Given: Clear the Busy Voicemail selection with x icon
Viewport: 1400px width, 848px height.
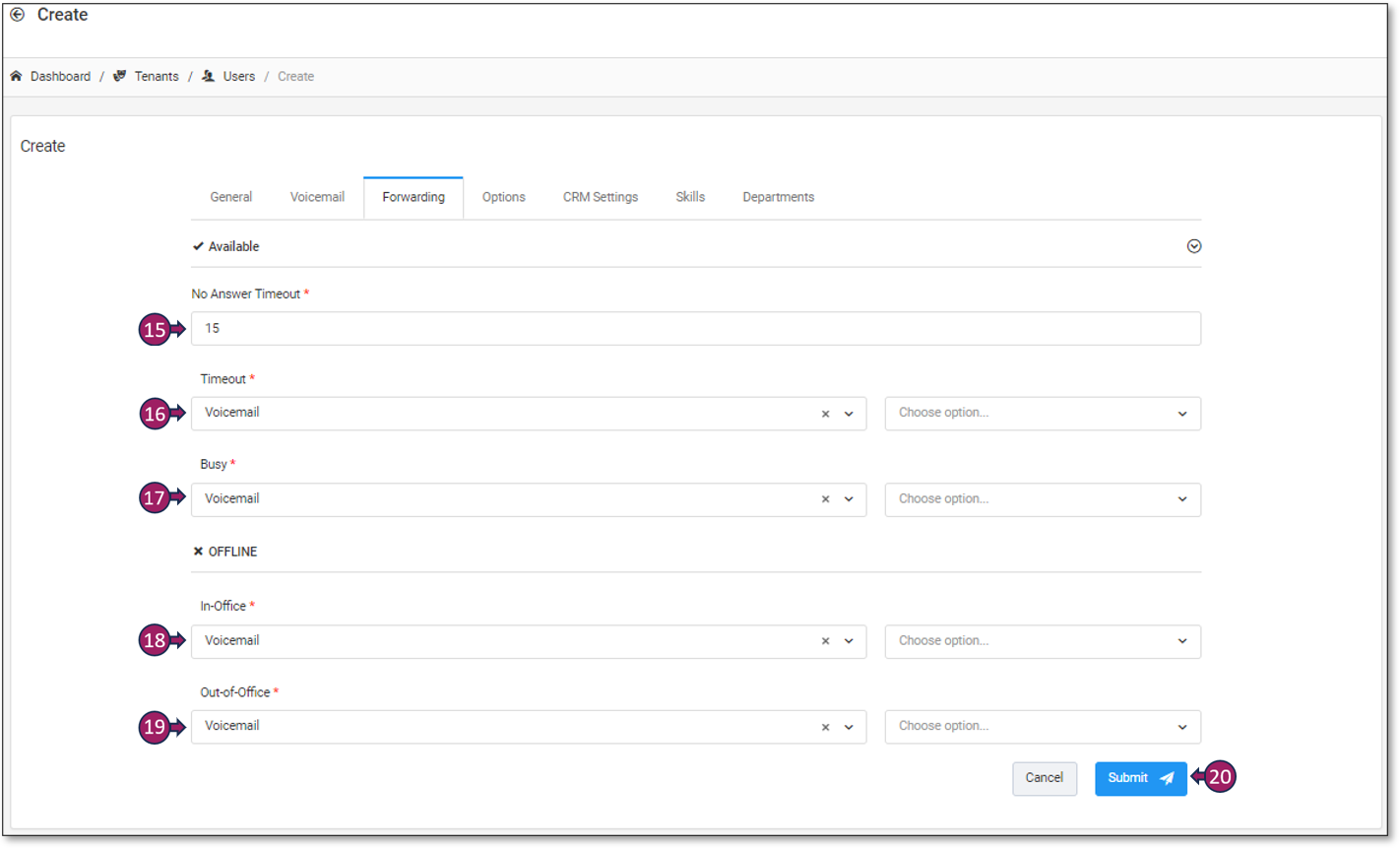Looking at the screenshot, I should [x=825, y=500].
